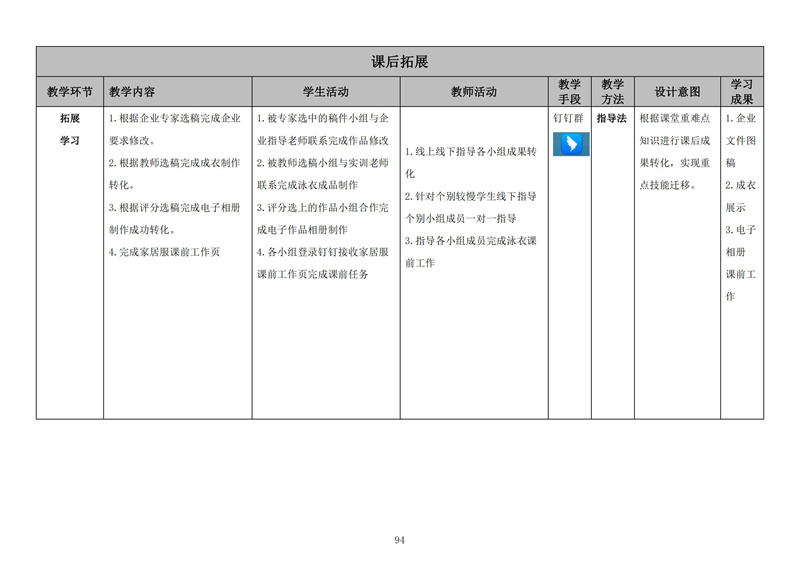800x565 pixels.
Task: Click line '3. 根据评分选稿完成电子相册'
Action: click(x=174, y=207)
